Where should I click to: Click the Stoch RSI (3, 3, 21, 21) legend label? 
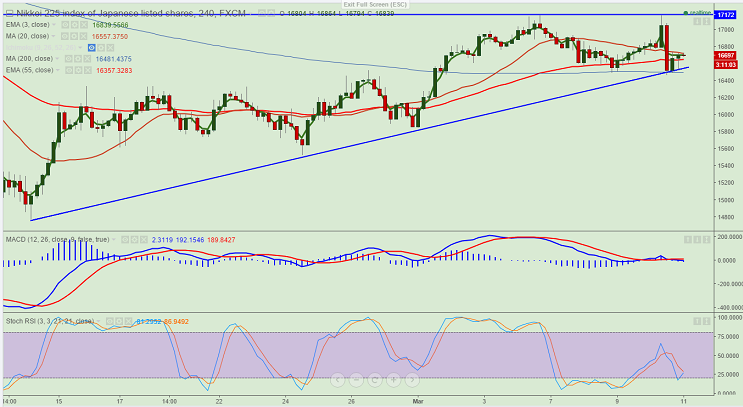coord(50,321)
